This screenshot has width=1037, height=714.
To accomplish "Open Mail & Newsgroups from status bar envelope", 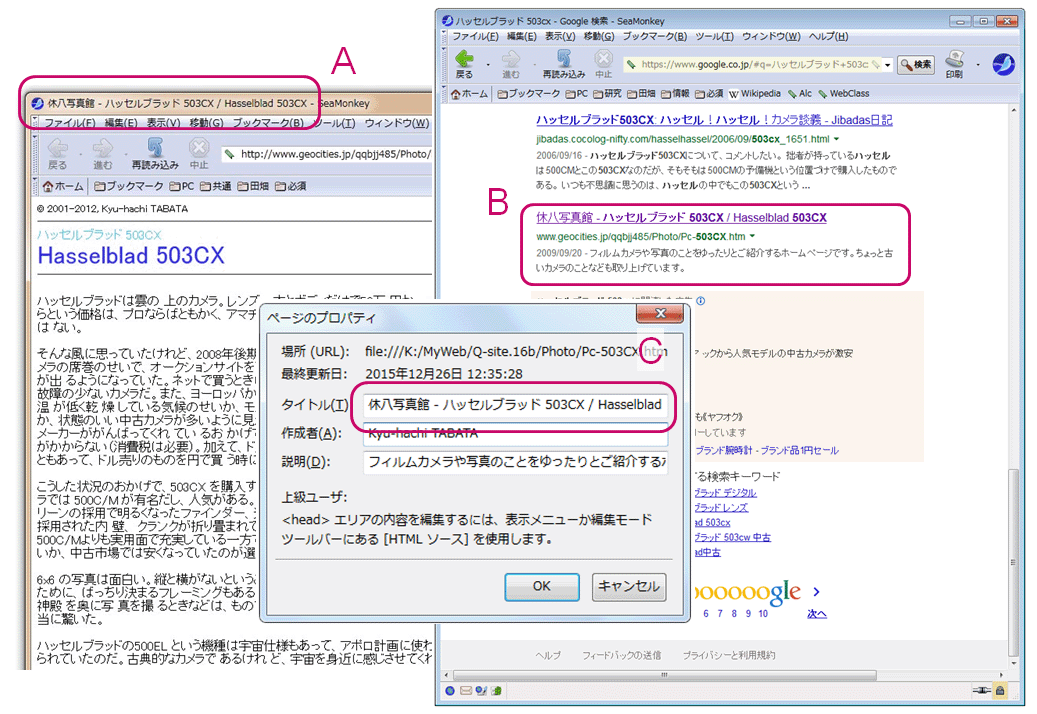I will click(466, 691).
